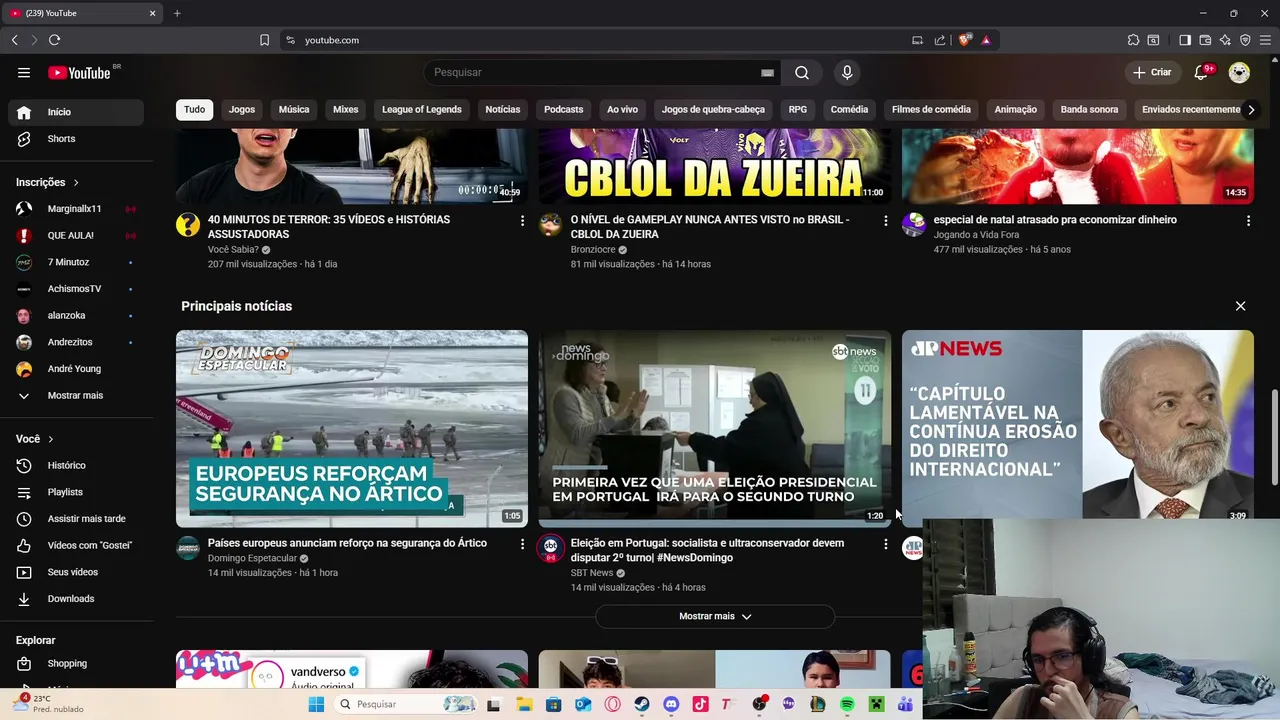
Task: Select the Banda sonora filter chip
Action: click(1089, 110)
